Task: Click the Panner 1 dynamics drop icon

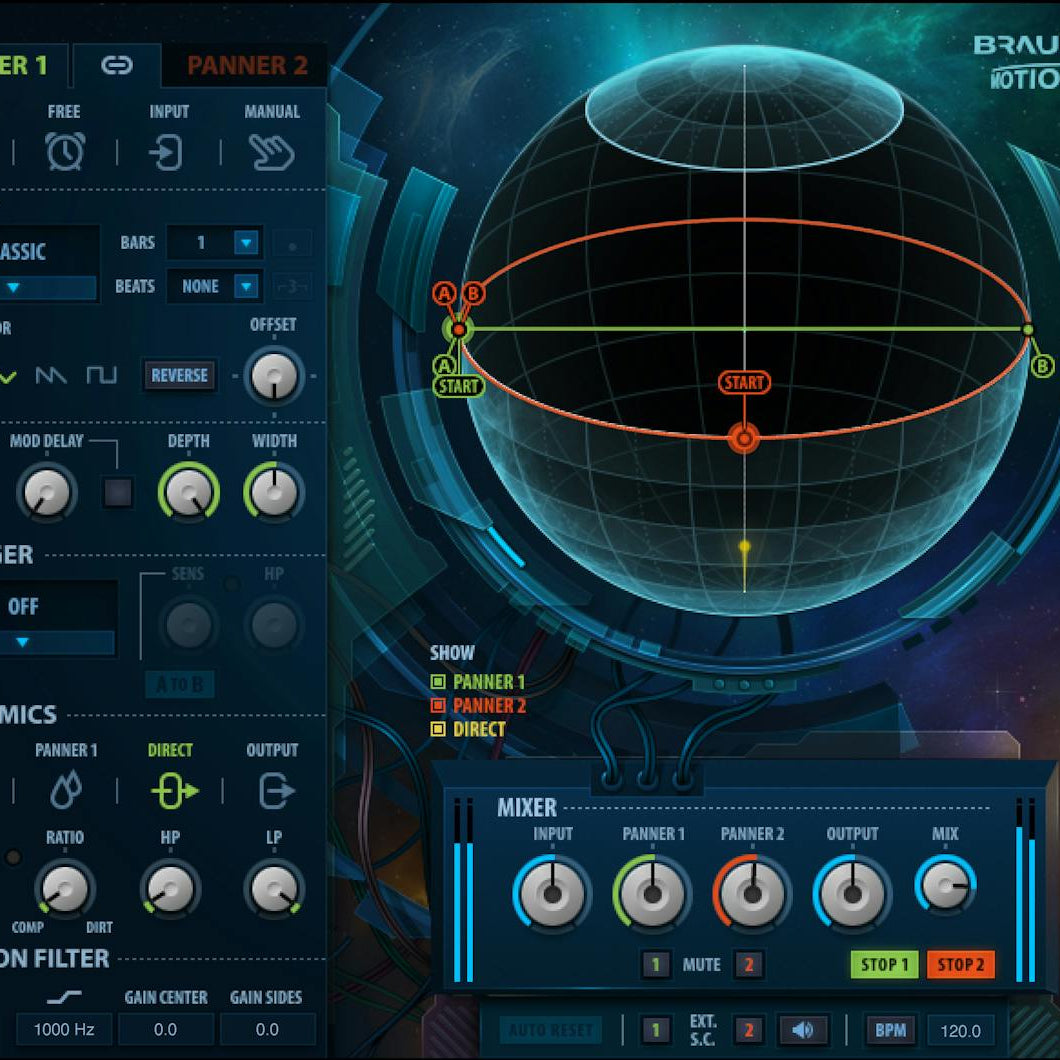Action: click(x=64, y=790)
